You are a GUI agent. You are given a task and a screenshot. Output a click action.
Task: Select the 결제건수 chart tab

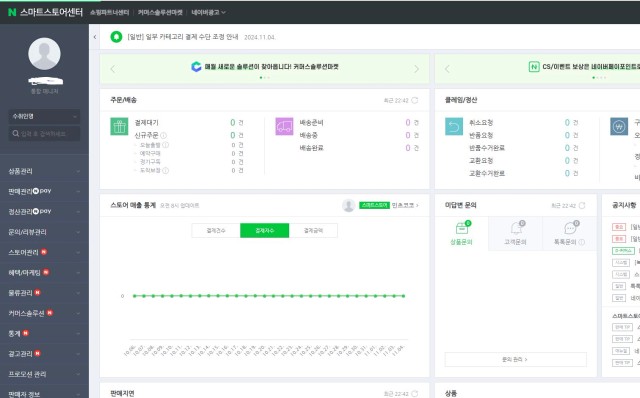tap(216, 231)
